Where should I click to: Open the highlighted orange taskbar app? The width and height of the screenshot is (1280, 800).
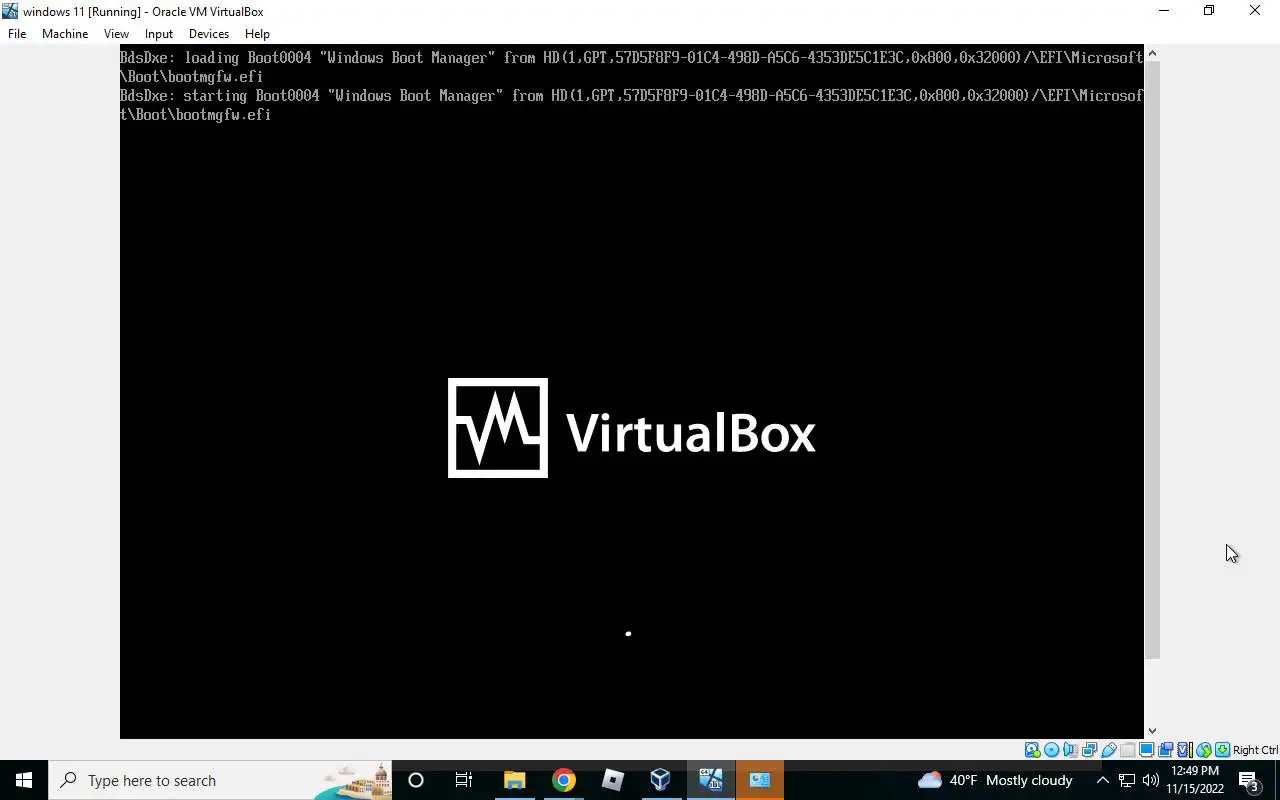click(760, 780)
